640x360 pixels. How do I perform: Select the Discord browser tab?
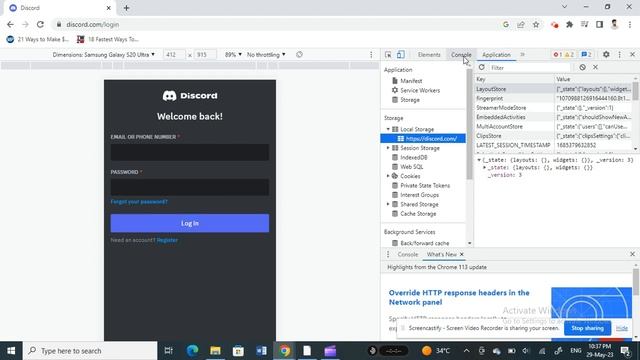tap(59, 8)
